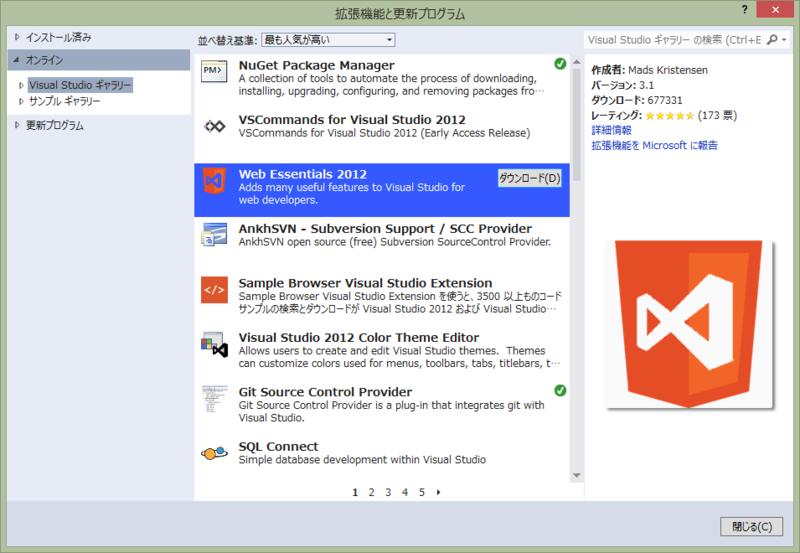Image resolution: width=800 pixels, height=553 pixels.
Task: Select SQL Connect title
Action: tap(278, 446)
